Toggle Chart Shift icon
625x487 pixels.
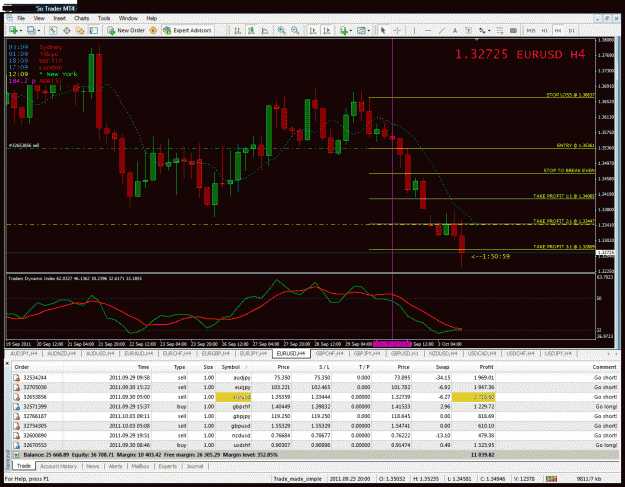pos(326,31)
